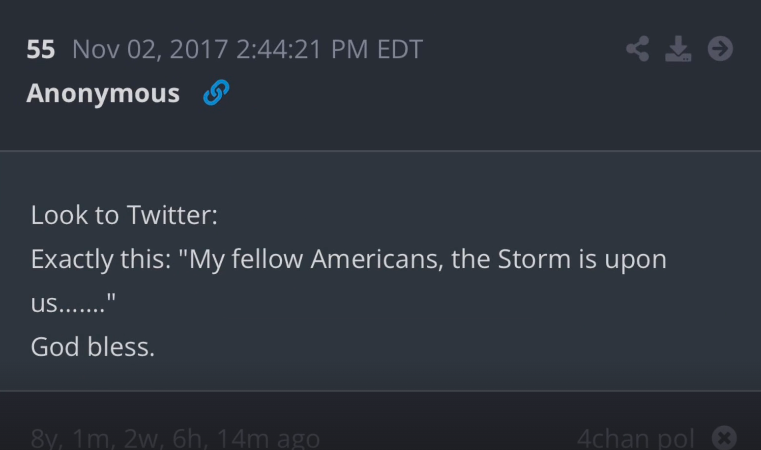Click the "8y, 1m, 2w, 6h, 14m ago" text
Viewport: 761px width, 450px height.
point(175,438)
